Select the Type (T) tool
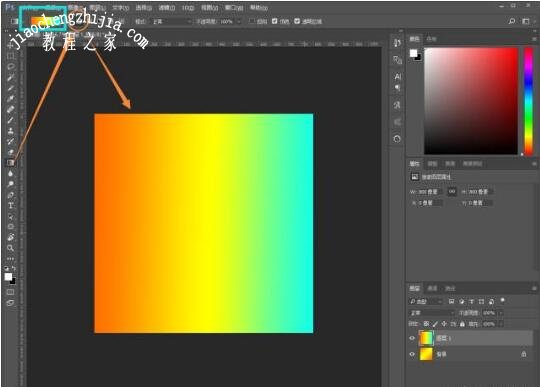Image resolution: width=540 pixels, height=387 pixels. (x=11, y=206)
